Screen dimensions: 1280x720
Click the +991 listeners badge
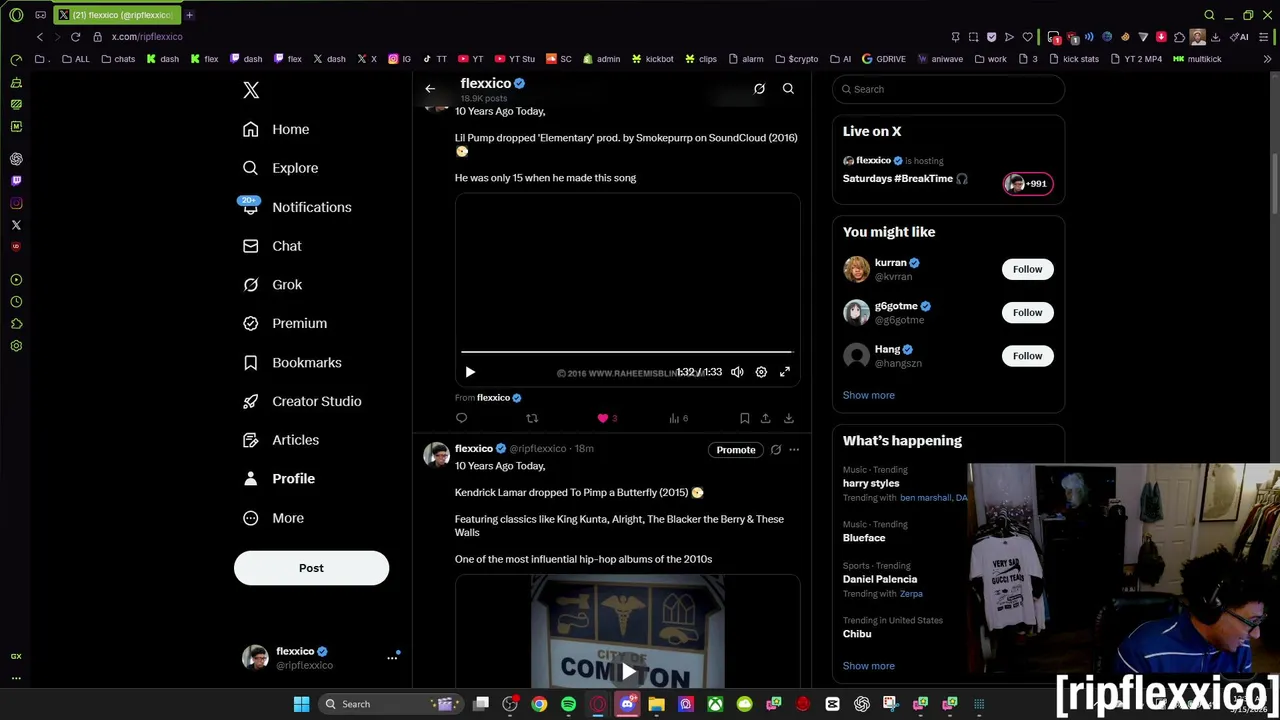click(1028, 183)
